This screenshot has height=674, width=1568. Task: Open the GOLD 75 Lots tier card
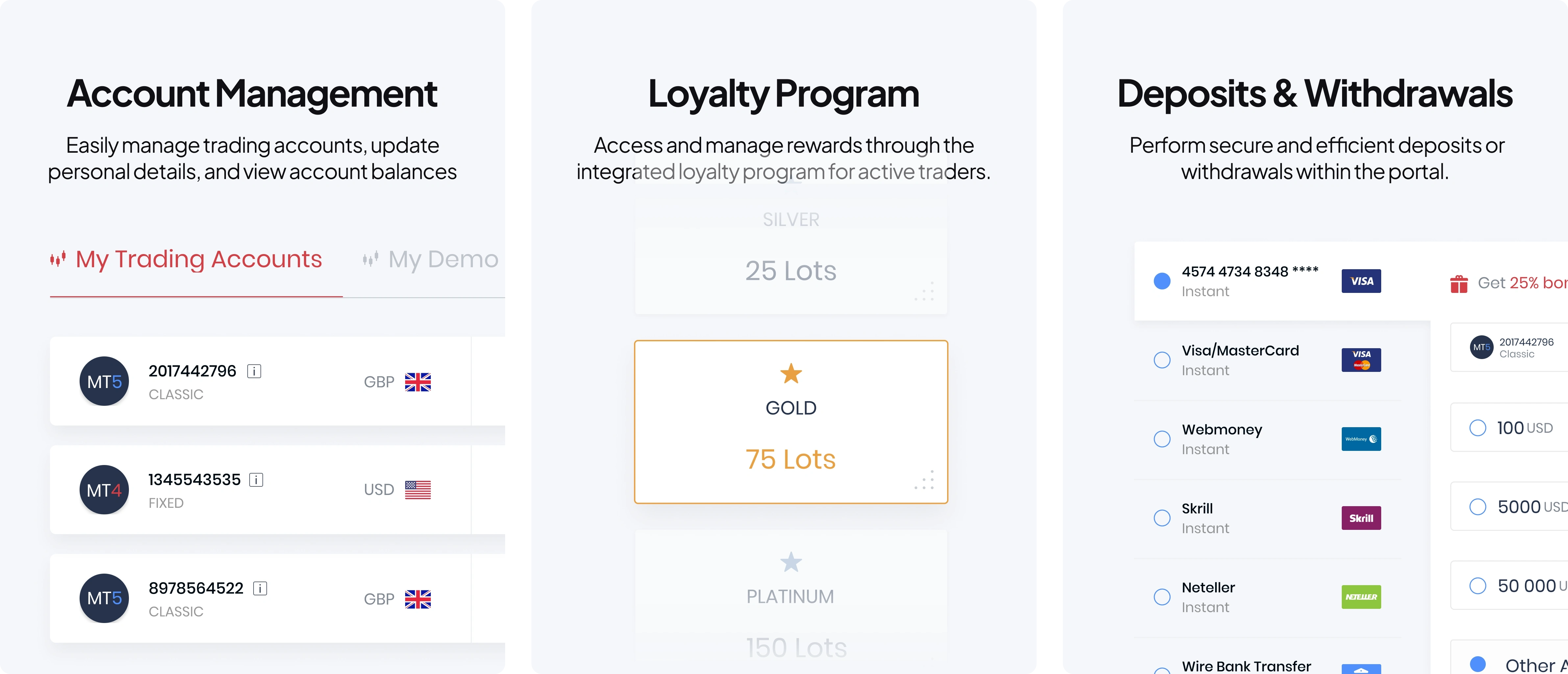[791, 422]
